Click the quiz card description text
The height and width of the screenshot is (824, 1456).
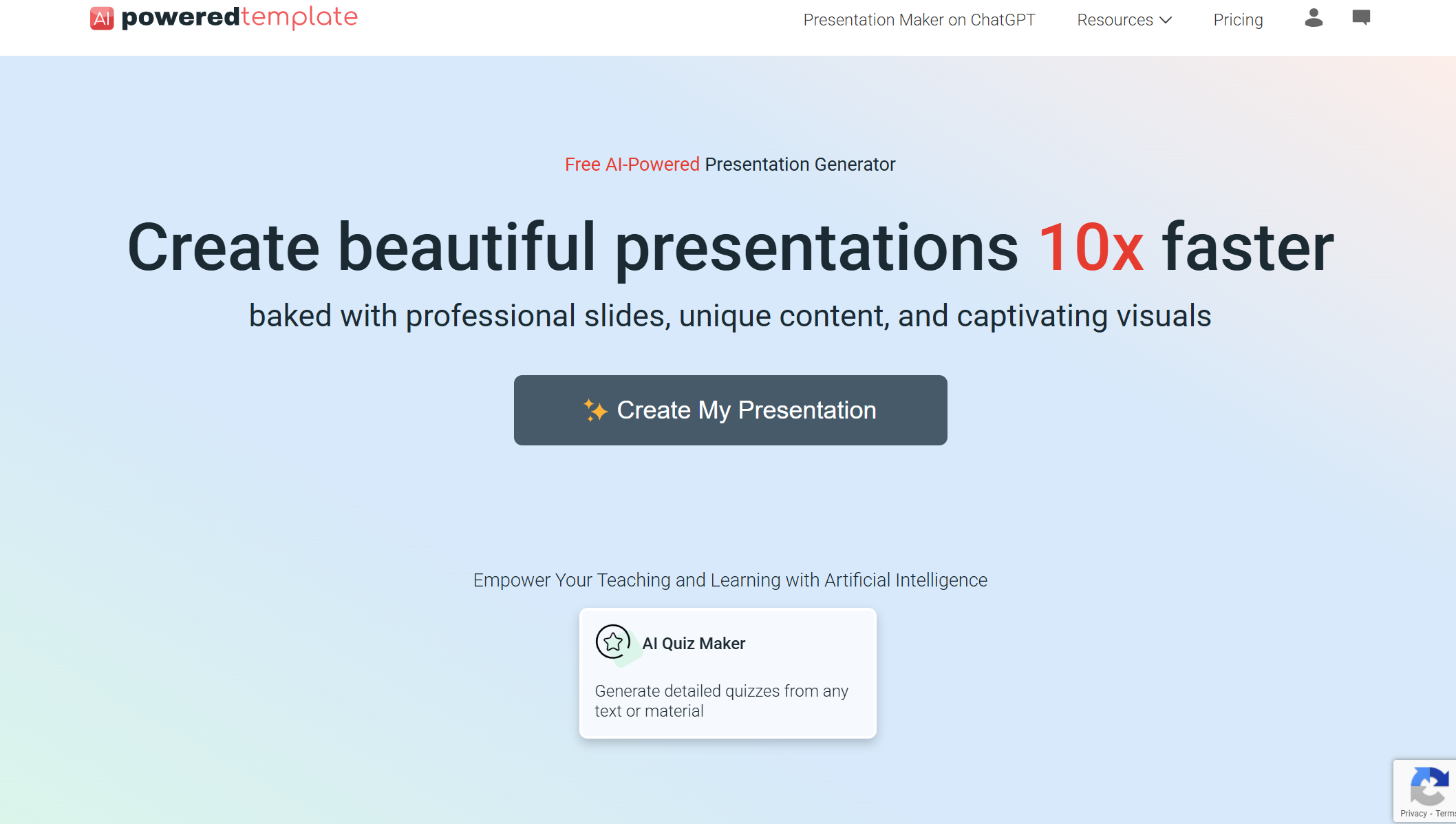(721, 701)
